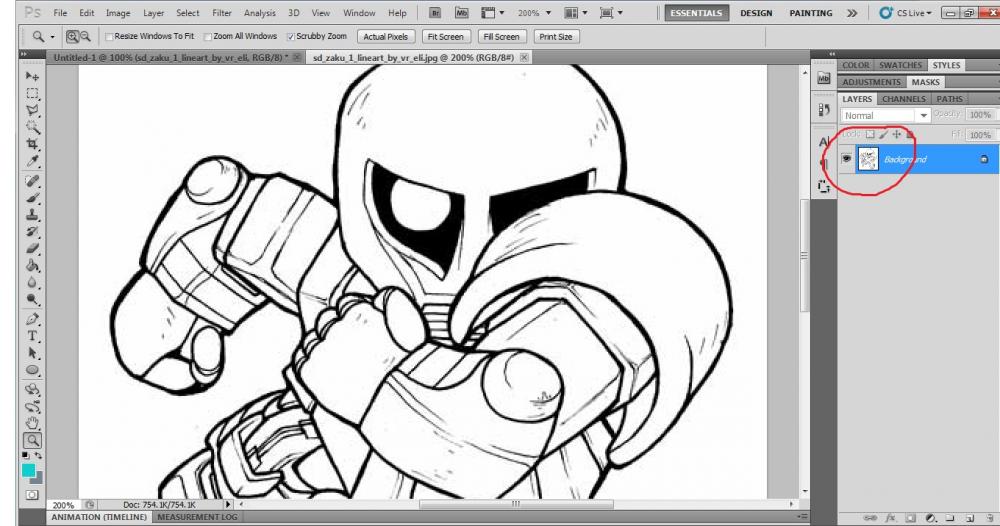Open the Layer menu
The width and height of the screenshot is (1000, 526).
coord(153,13)
